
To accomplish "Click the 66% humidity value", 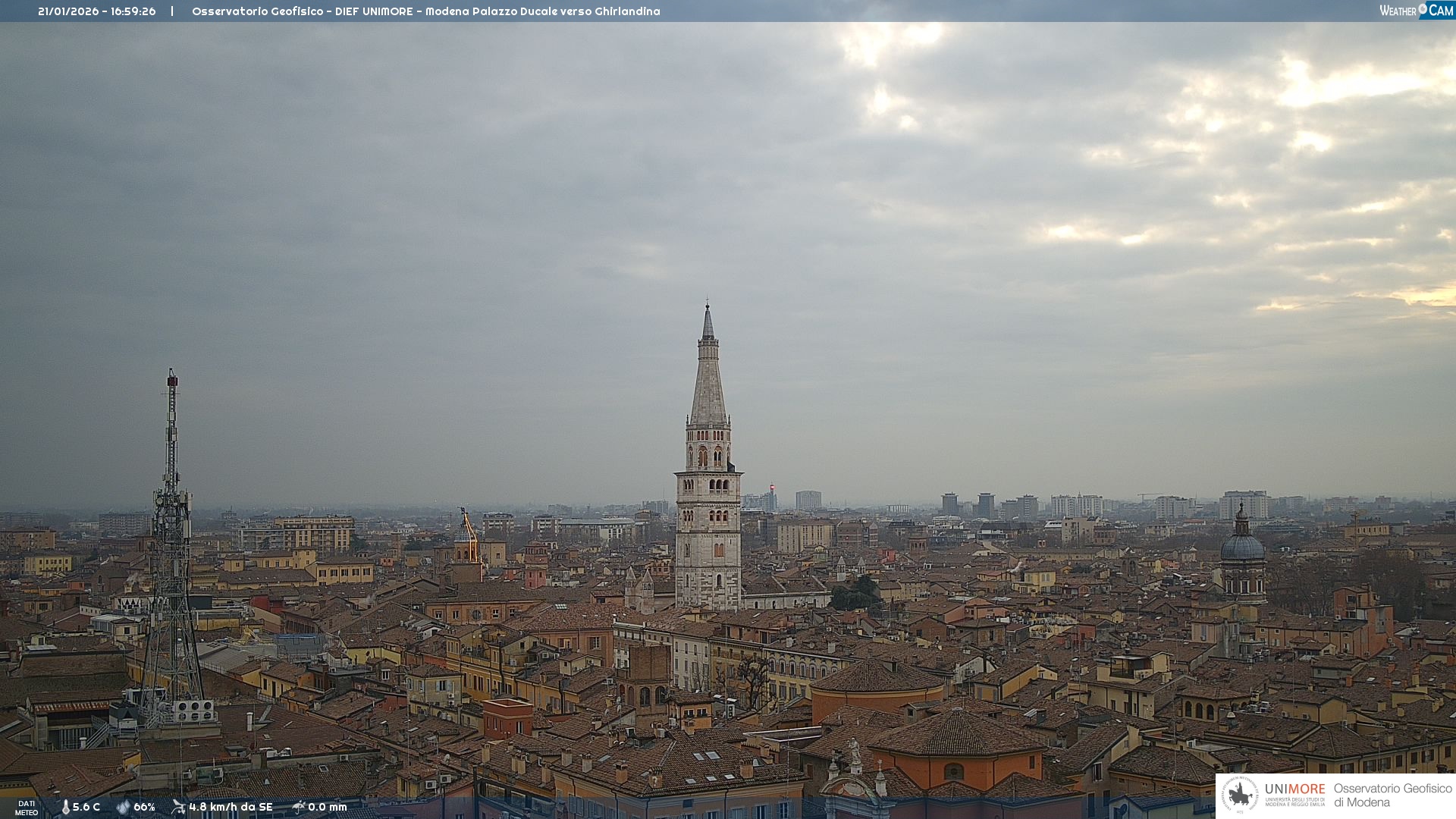I will (x=144, y=807).
